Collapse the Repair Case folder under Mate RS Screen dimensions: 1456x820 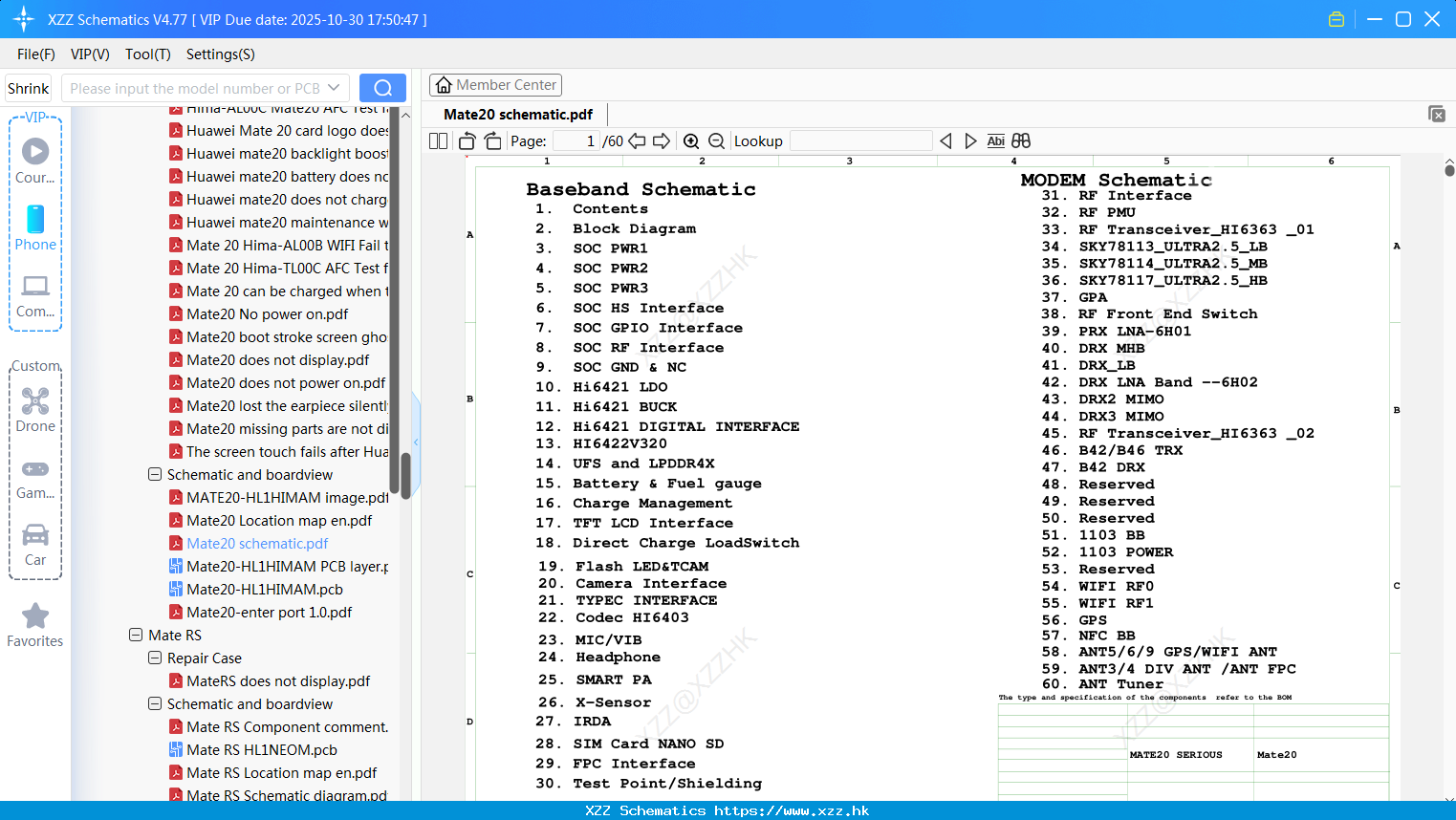pos(155,658)
